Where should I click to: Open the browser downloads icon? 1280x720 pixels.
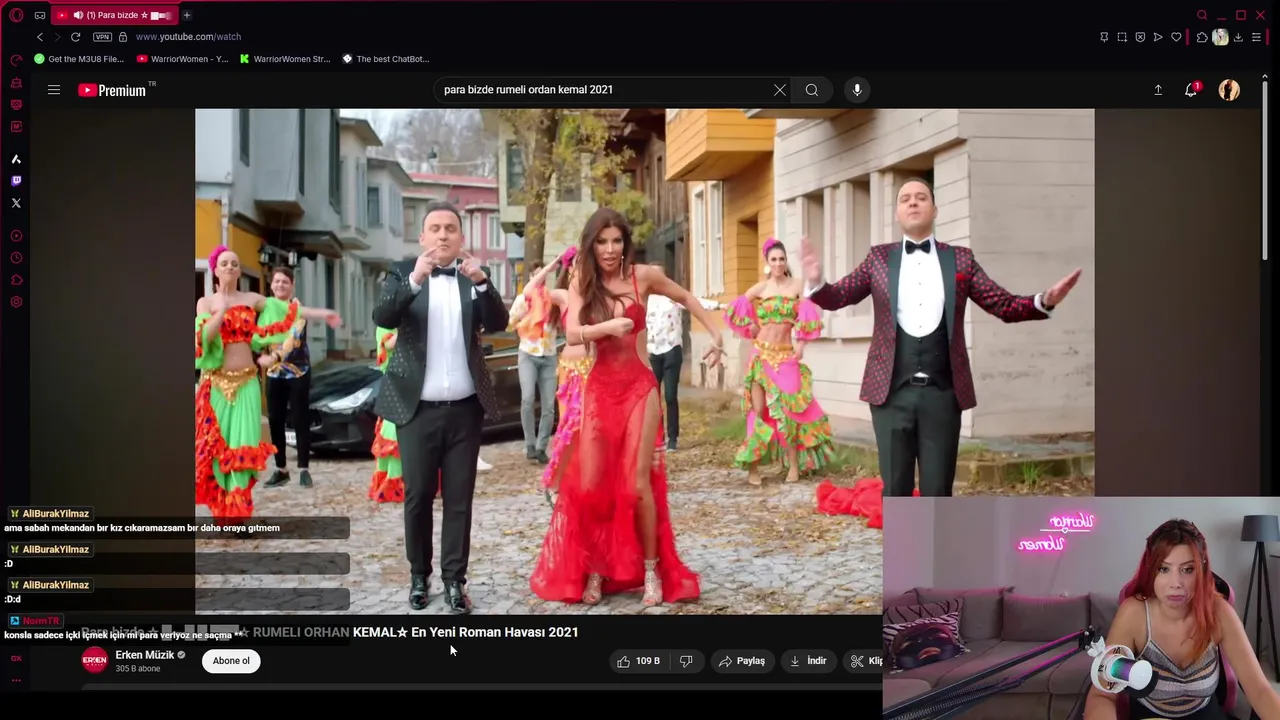tap(1238, 37)
